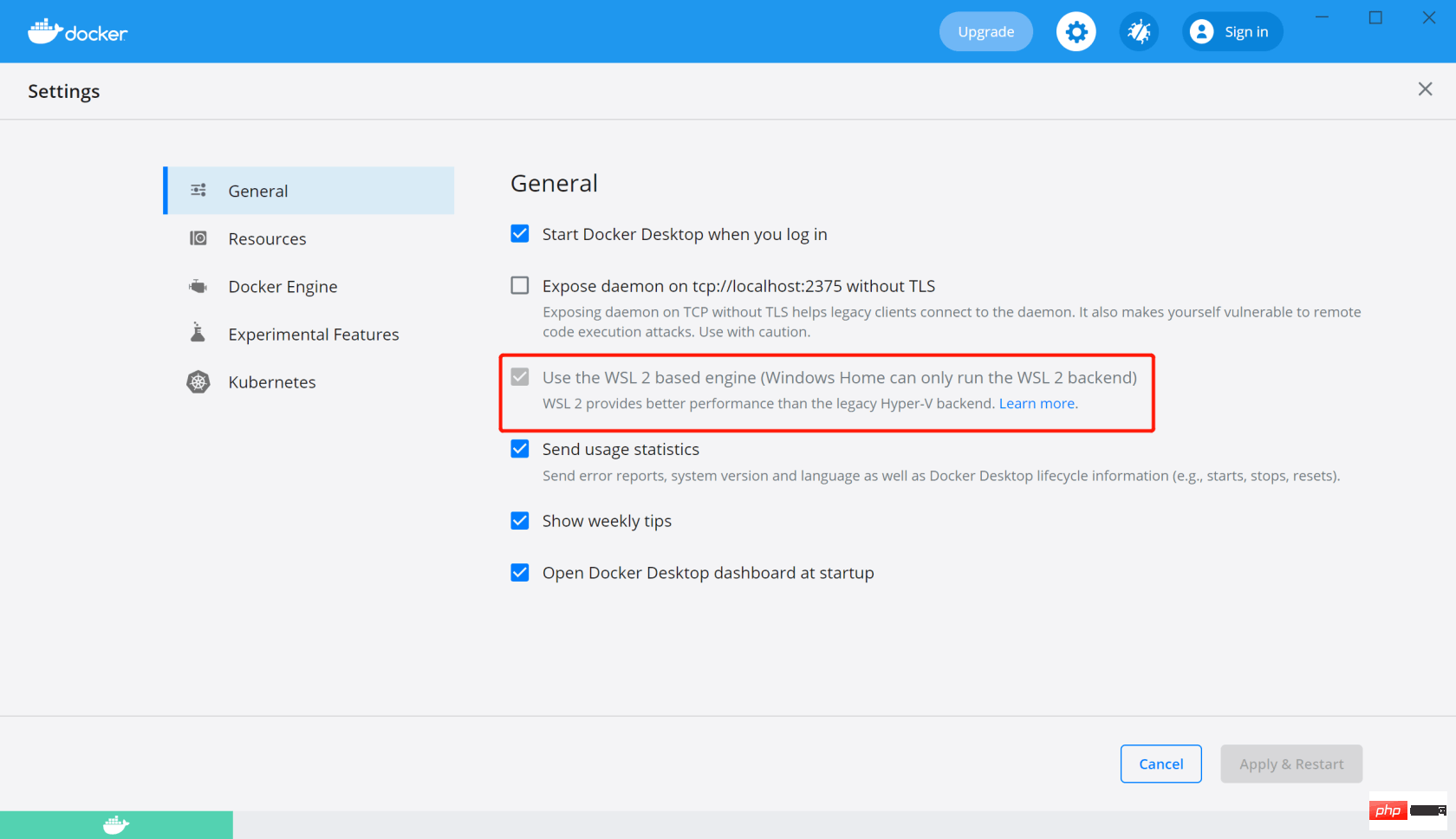Switch to Docker Engine settings

pos(309,286)
